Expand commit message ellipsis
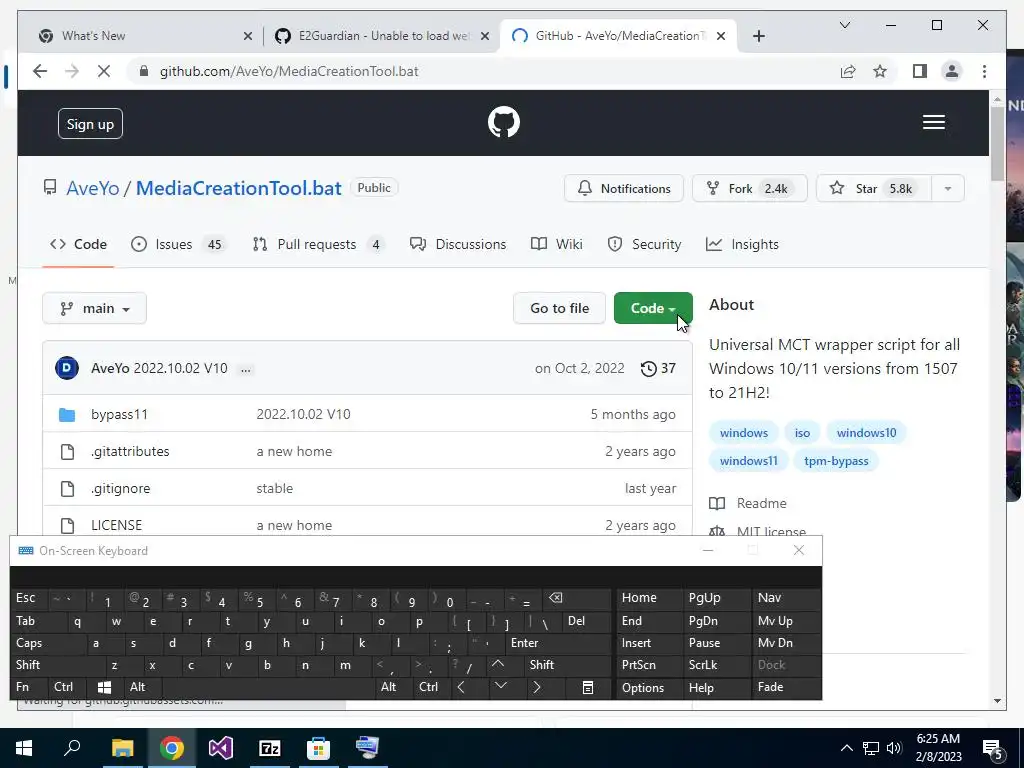Image resolution: width=1024 pixels, height=768 pixels. [246, 369]
